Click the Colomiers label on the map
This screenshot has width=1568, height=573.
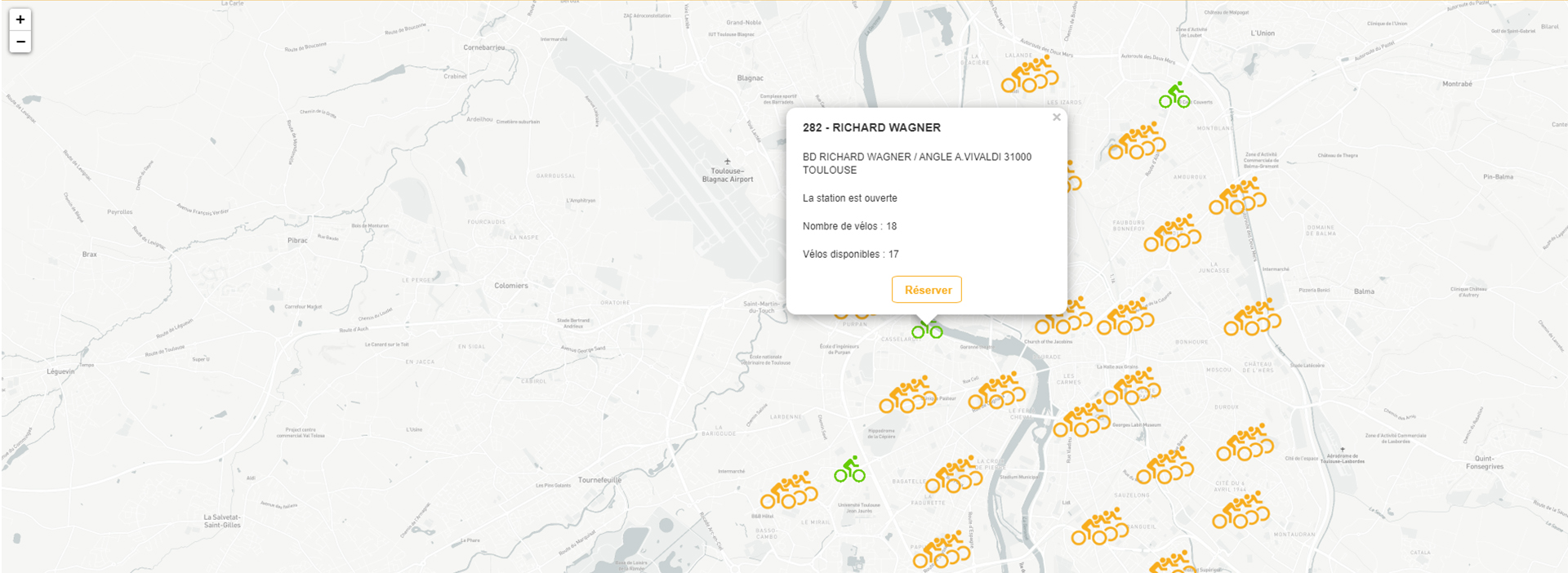coord(511,286)
